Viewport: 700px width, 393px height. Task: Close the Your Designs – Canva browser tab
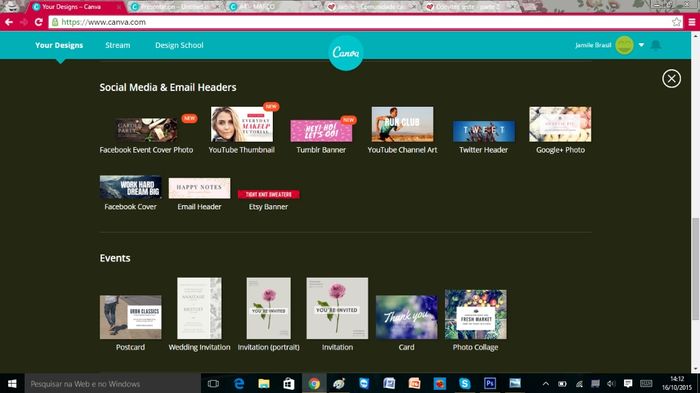(119, 7)
